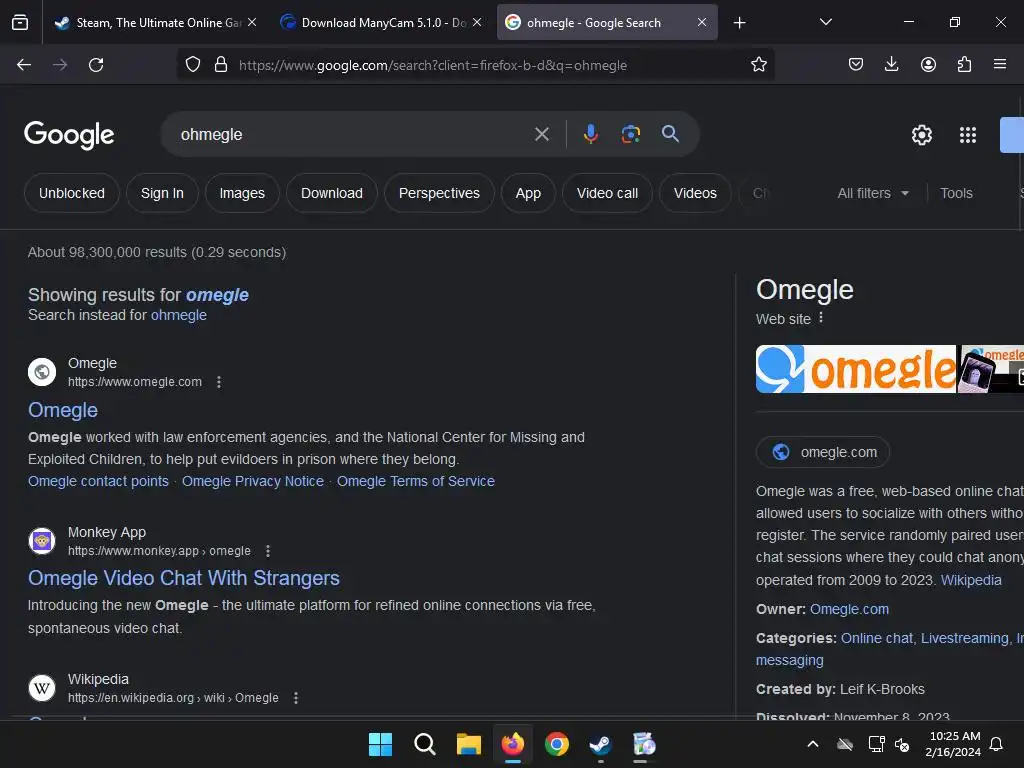
Task: Open options for Monkey App result
Action: click(x=268, y=551)
